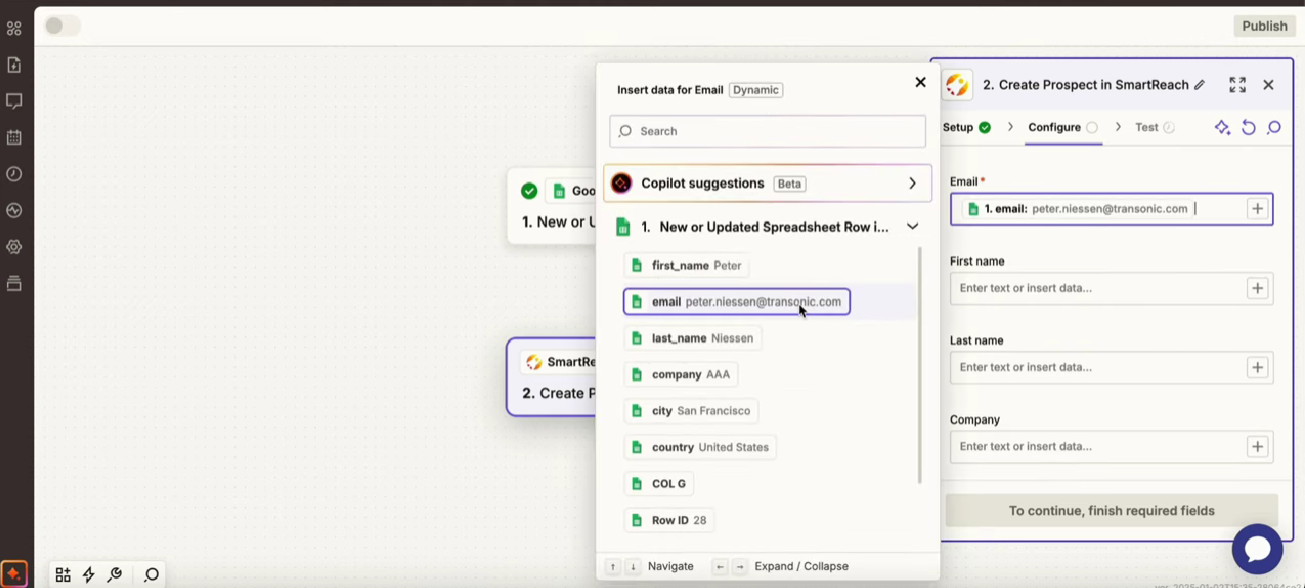Click the file import icon in left sidebar

click(14, 65)
